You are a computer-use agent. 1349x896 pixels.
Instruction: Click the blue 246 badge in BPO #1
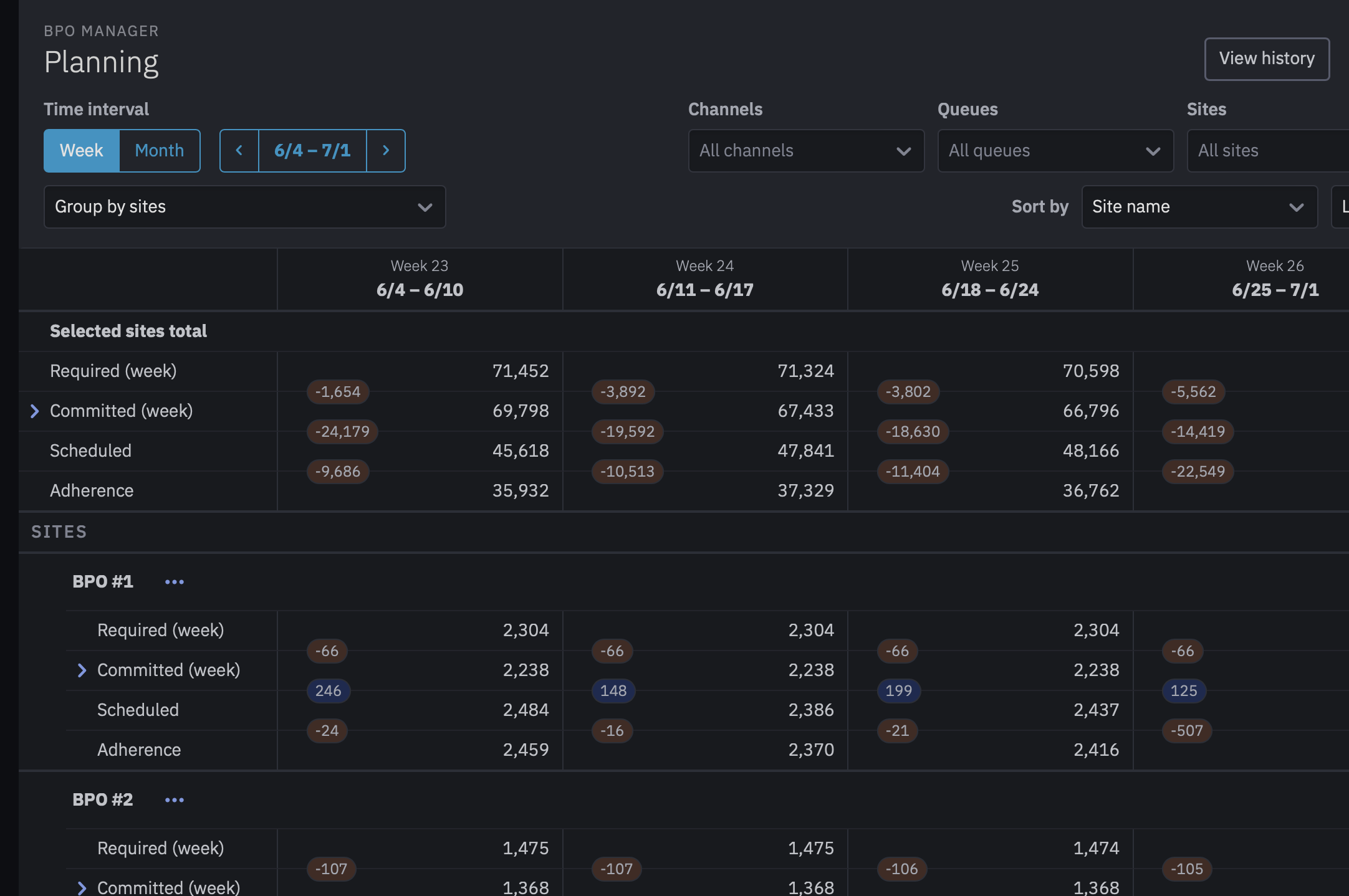[x=328, y=691]
